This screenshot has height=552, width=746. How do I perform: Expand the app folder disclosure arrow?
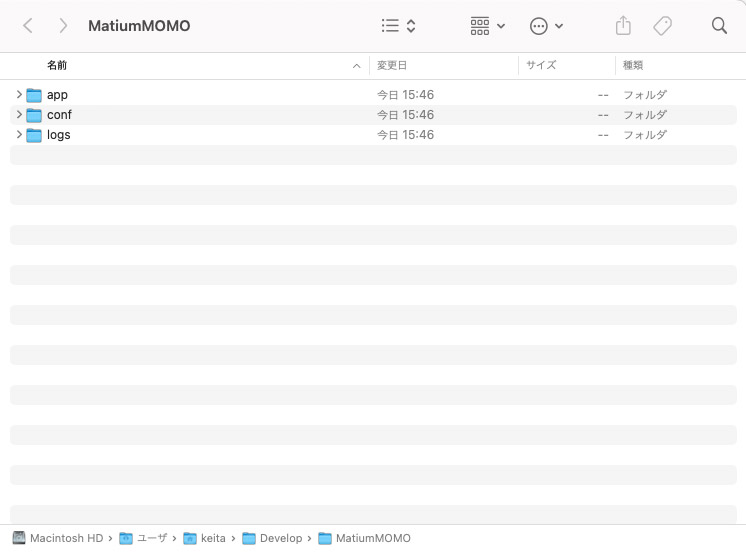19,95
